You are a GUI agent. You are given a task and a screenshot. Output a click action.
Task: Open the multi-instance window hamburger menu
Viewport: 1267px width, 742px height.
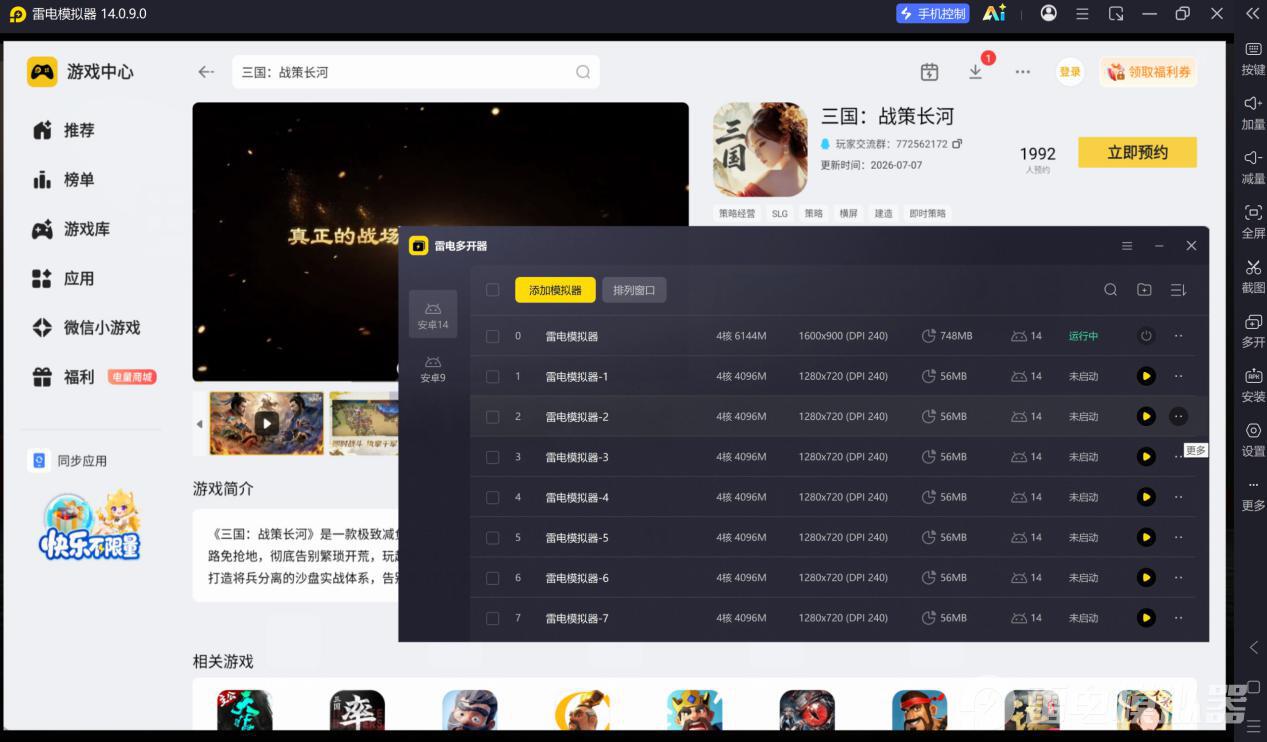click(x=1127, y=246)
